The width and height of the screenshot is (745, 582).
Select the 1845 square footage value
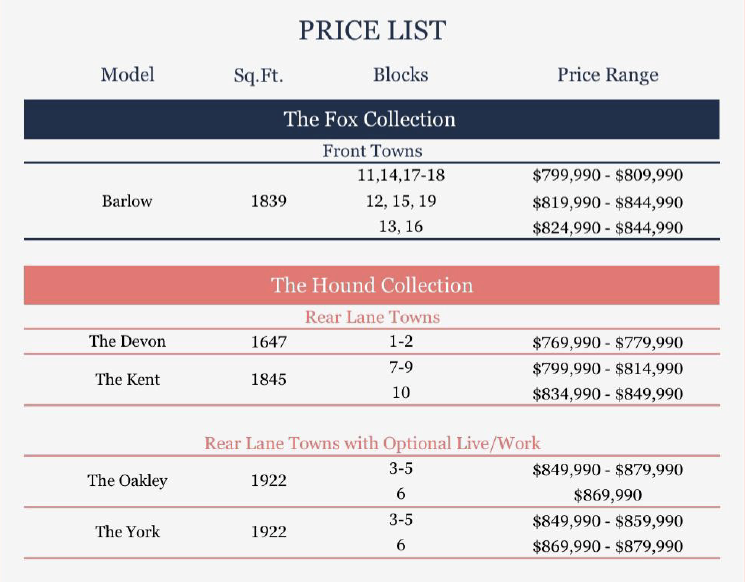point(268,379)
